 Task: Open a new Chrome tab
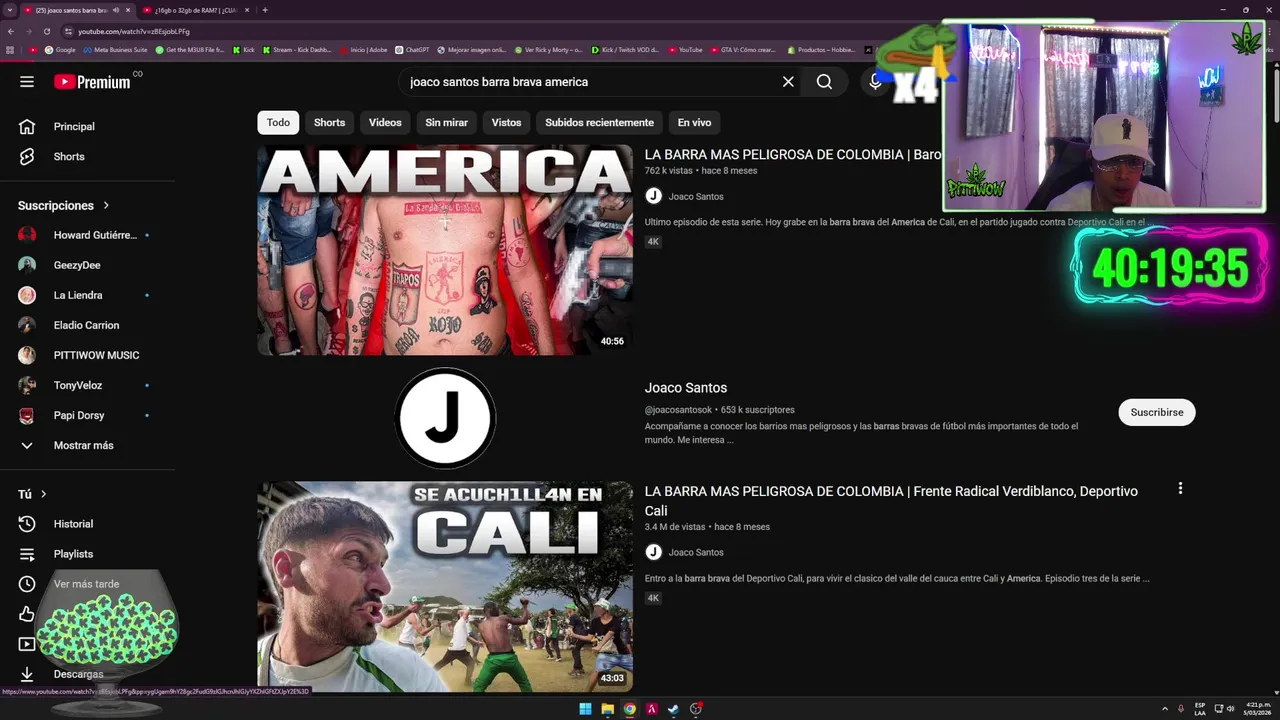tap(265, 10)
